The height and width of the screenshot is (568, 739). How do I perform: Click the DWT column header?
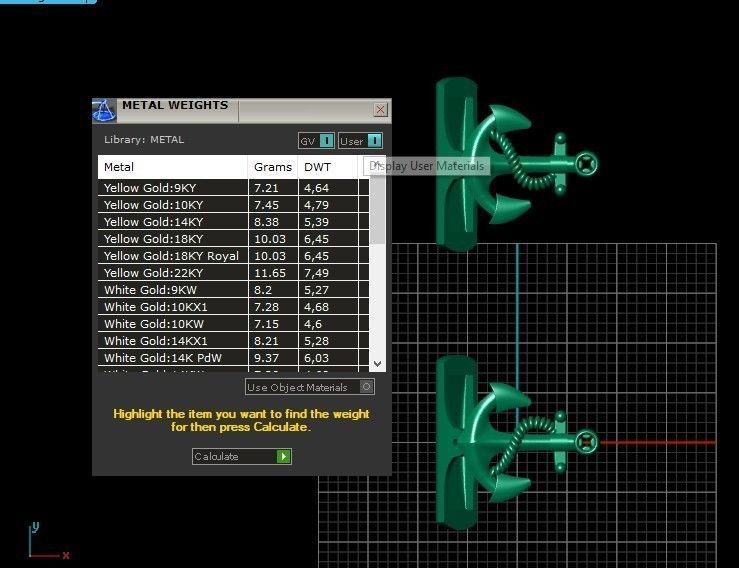(328, 167)
